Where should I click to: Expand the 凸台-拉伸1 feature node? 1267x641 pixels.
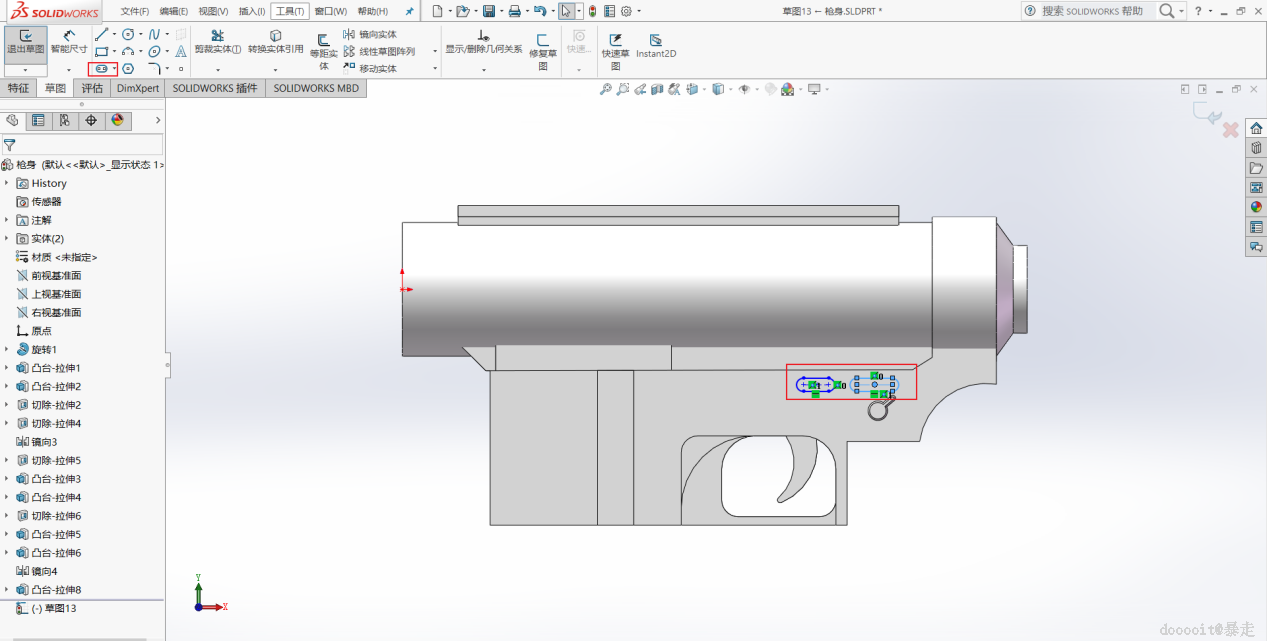[7, 368]
